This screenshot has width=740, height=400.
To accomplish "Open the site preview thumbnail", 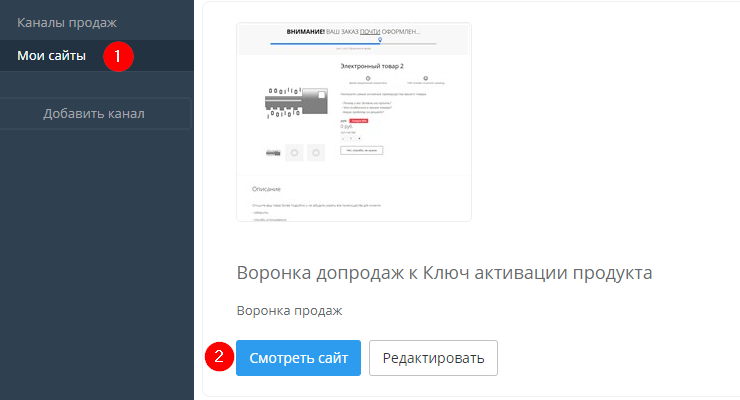I will pos(353,121).
